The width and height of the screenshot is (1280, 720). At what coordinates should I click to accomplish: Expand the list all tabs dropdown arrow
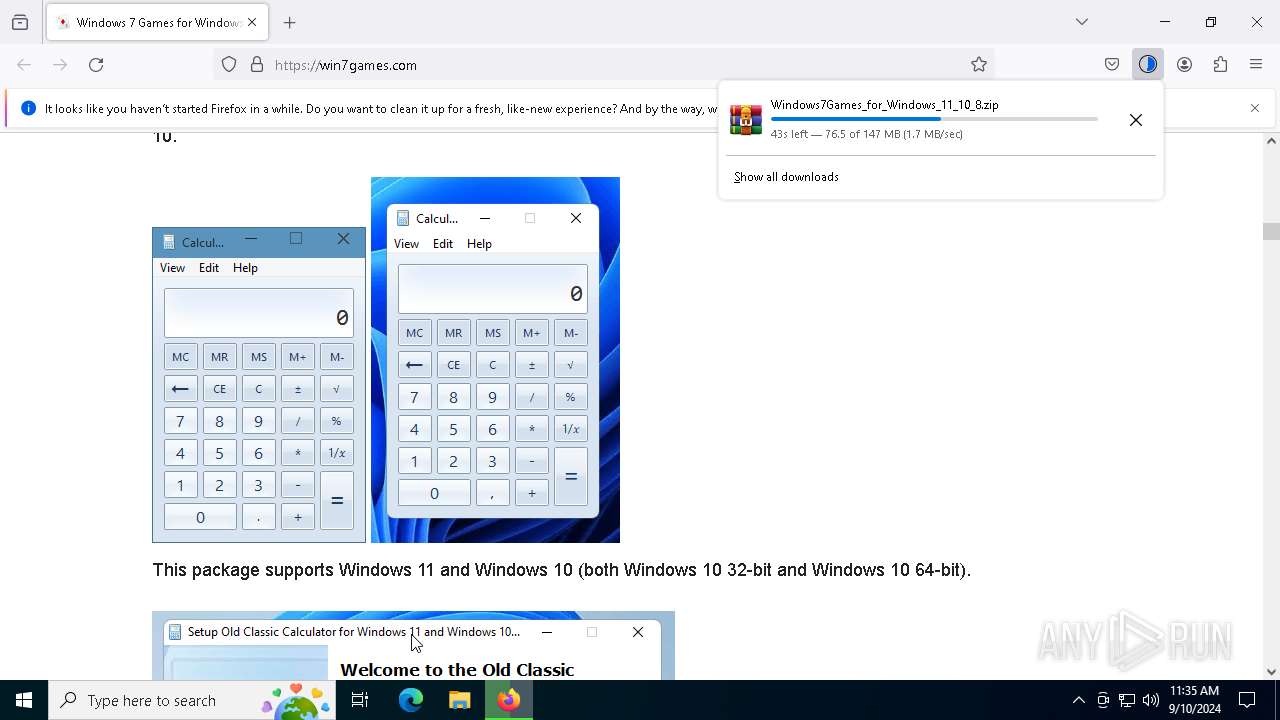tap(1082, 22)
